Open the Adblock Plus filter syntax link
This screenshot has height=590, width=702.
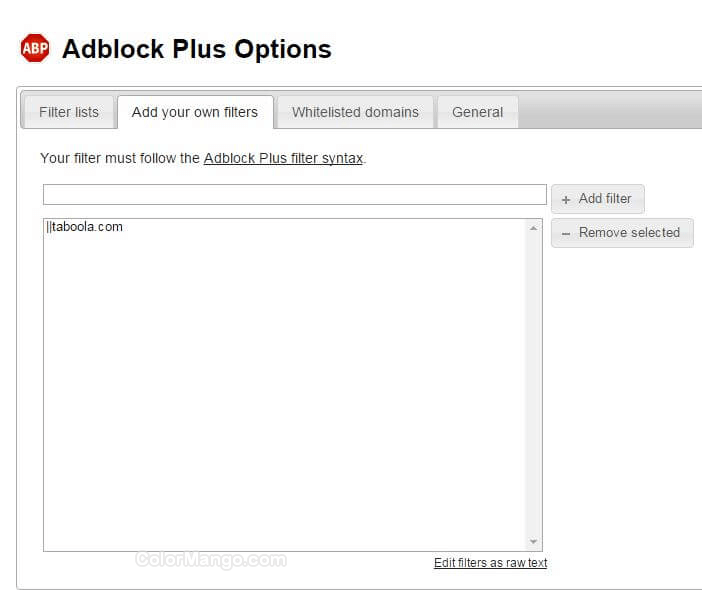283,158
